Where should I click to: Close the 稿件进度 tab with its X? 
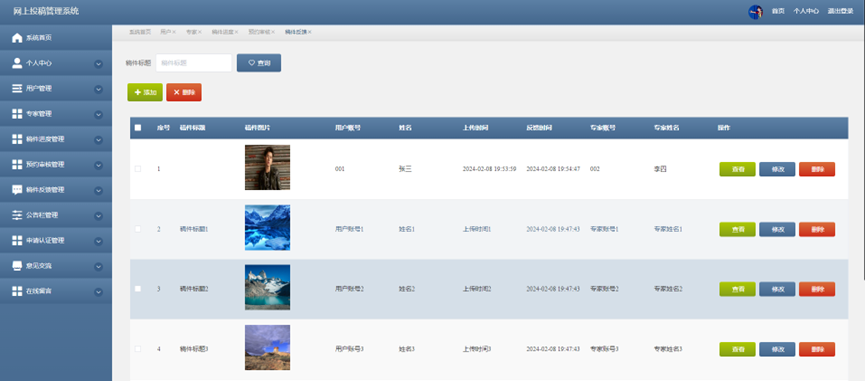236,32
